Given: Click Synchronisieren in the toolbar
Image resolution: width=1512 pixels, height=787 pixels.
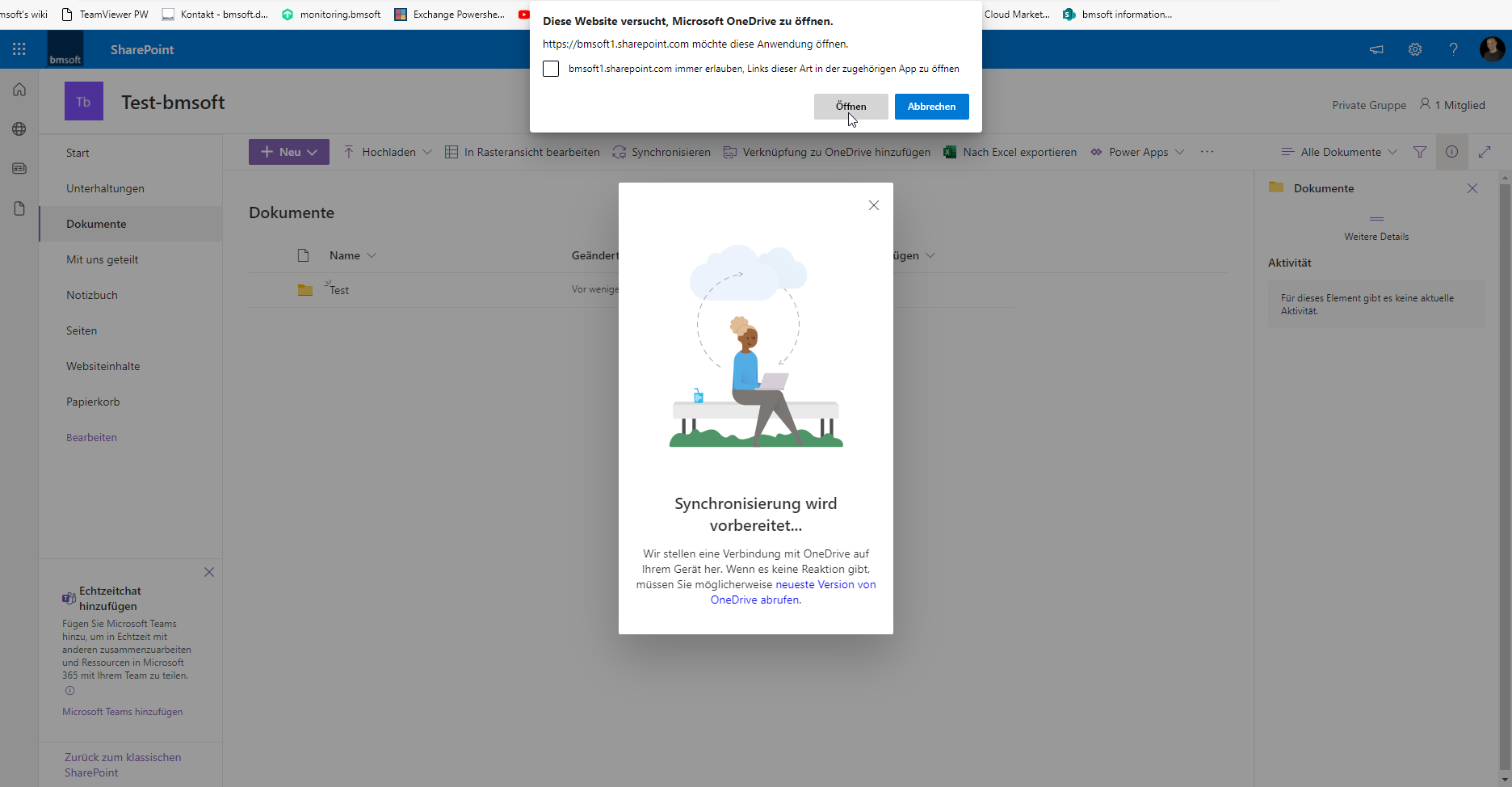Looking at the screenshot, I should click(661, 152).
